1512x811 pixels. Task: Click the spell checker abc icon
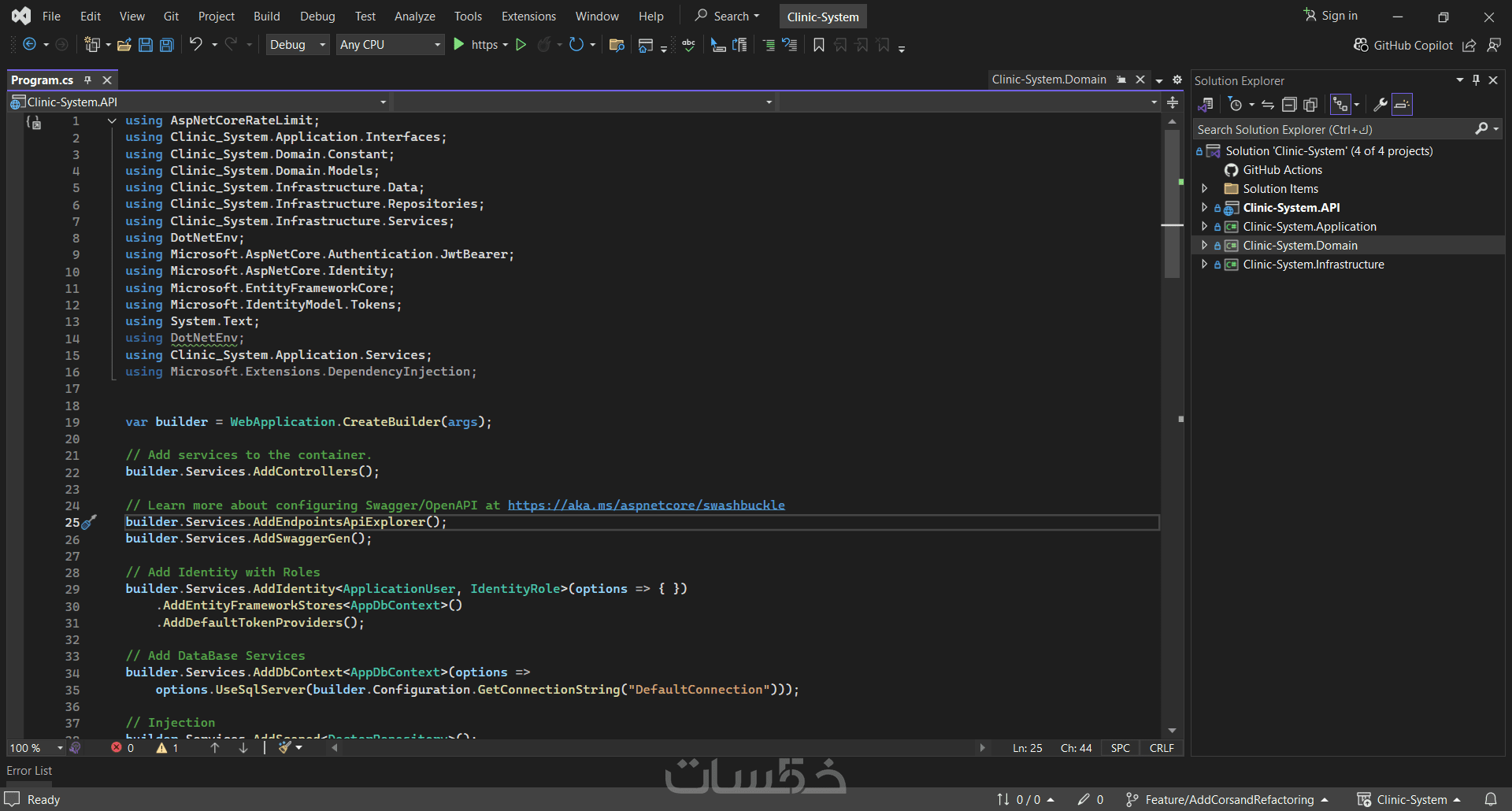point(689,45)
